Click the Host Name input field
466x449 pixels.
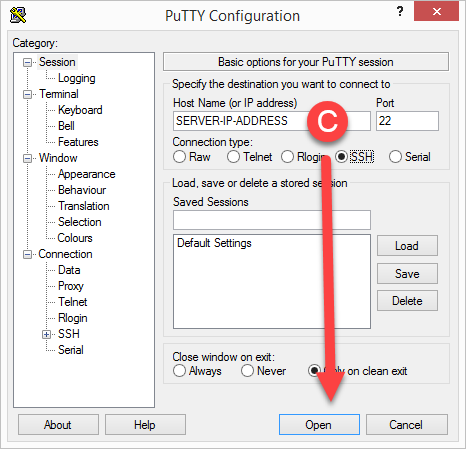272,121
